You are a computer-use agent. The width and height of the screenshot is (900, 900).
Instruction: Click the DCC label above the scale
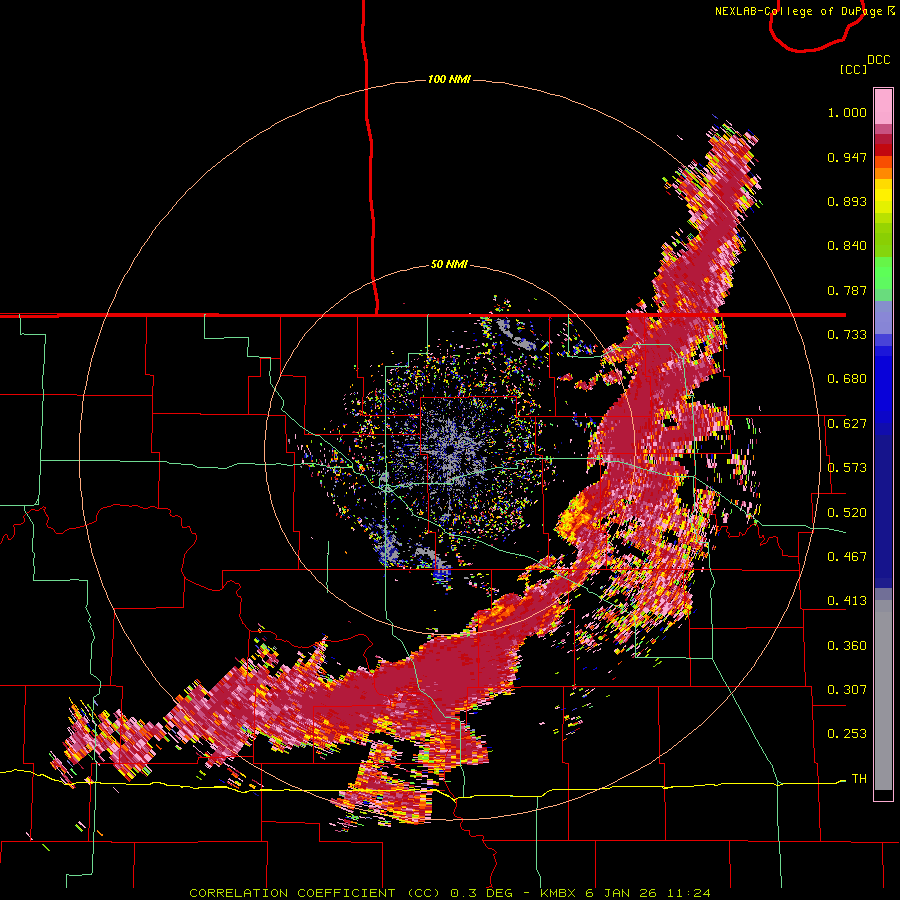[x=878, y=60]
